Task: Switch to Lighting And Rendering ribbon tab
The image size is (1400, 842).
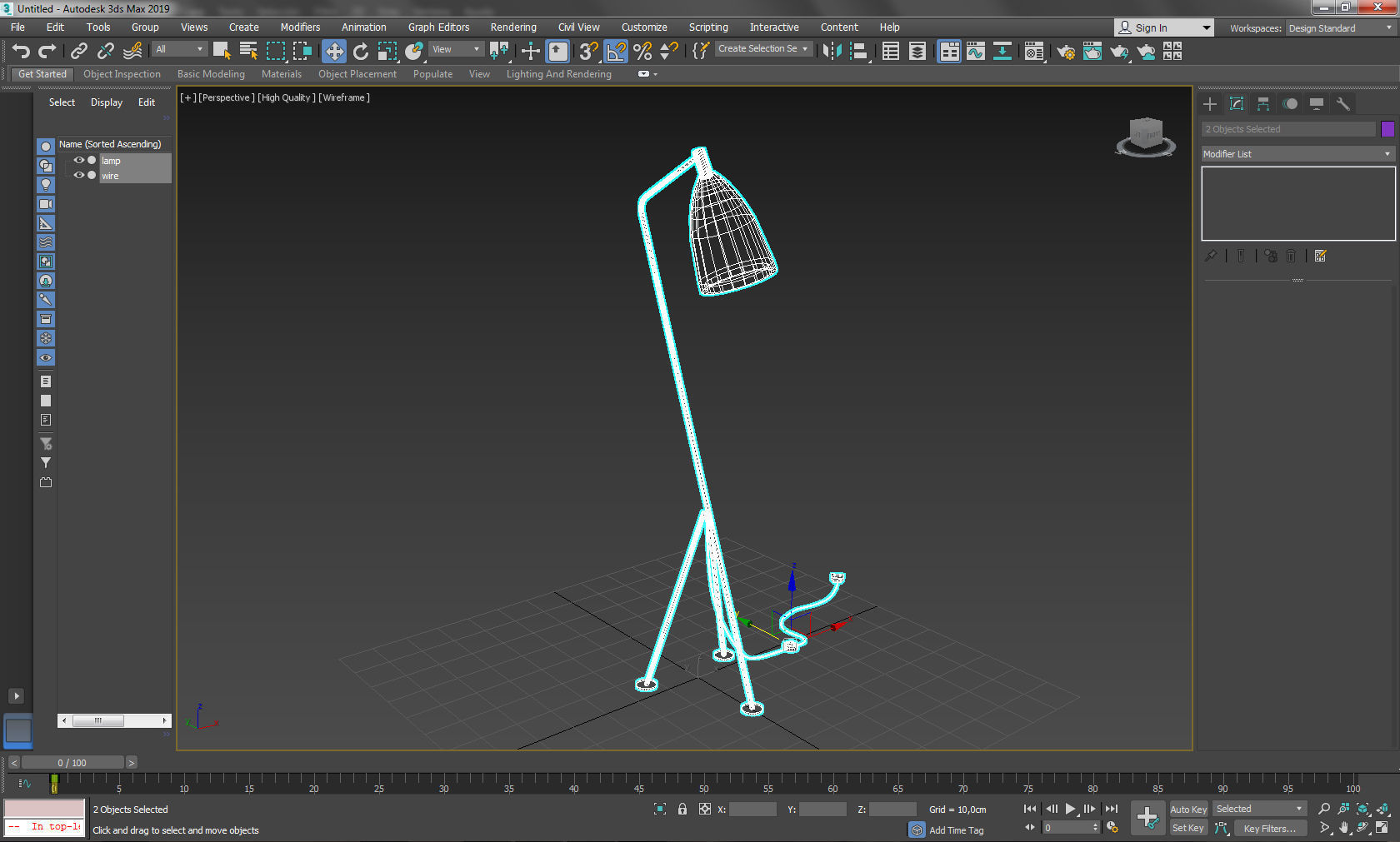Action: pyautogui.click(x=559, y=74)
